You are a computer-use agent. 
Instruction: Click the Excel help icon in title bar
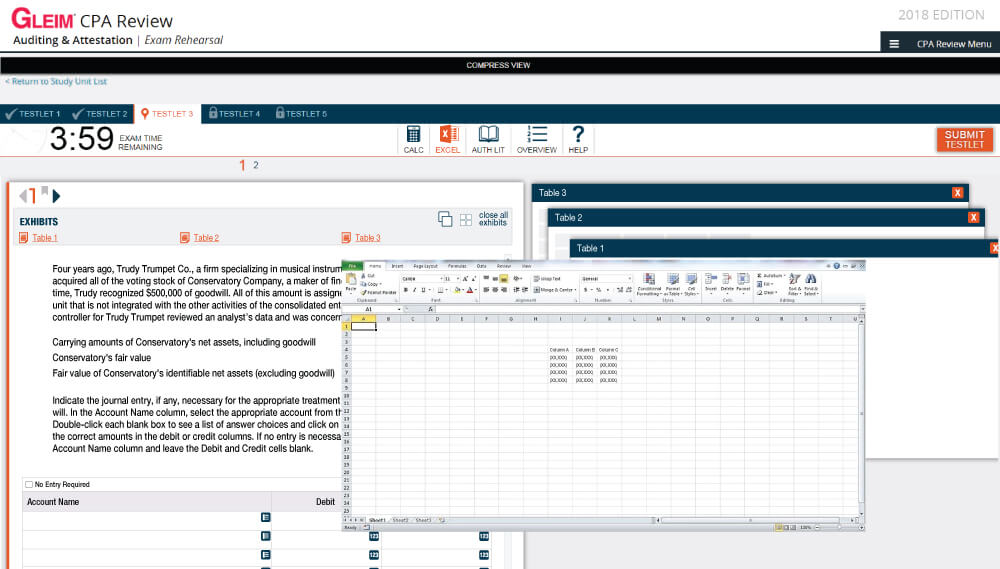tap(836, 266)
